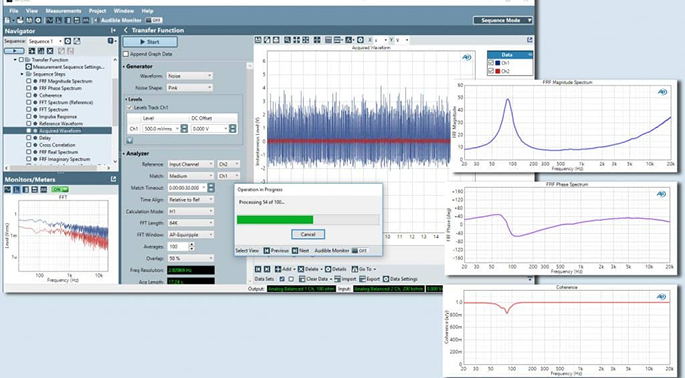Toggle Ch1 visibility in Data legend
685x378 pixels.
pyautogui.click(x=491, y=63)
